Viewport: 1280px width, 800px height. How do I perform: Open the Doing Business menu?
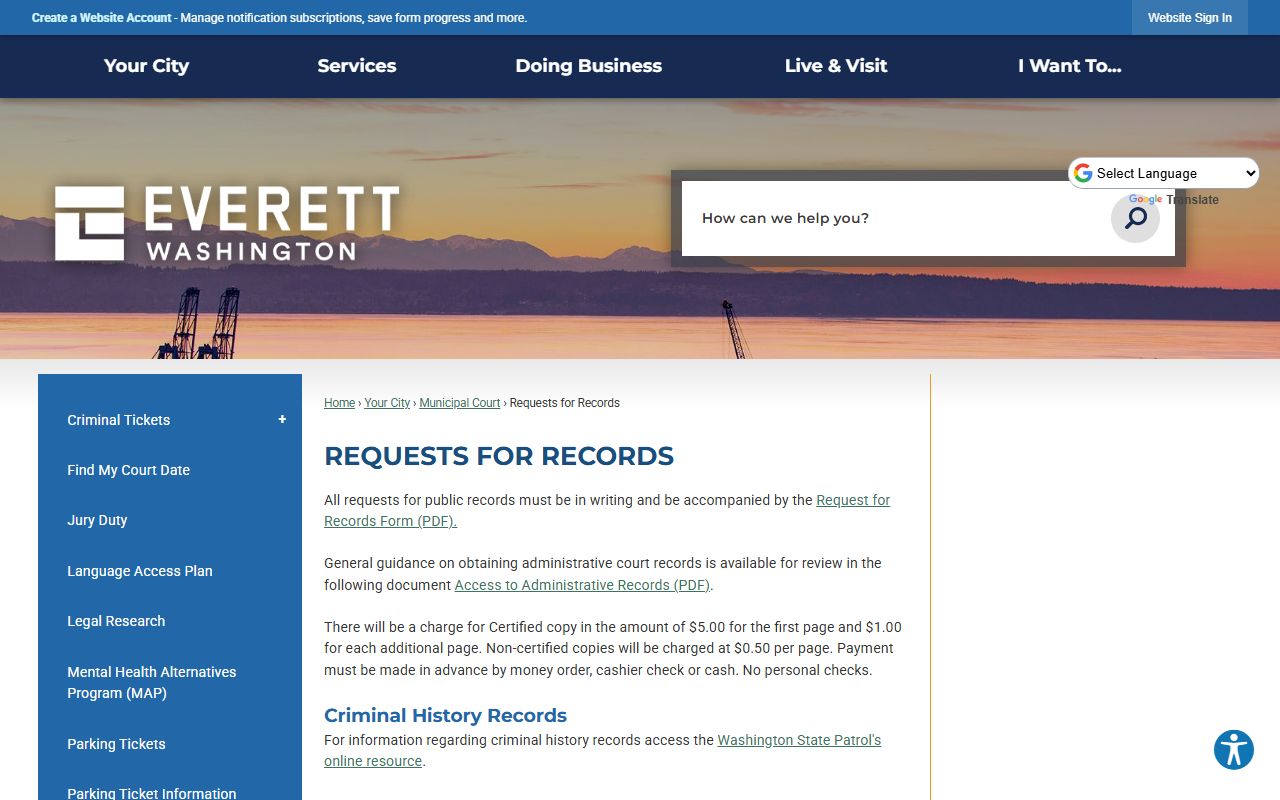589,66
